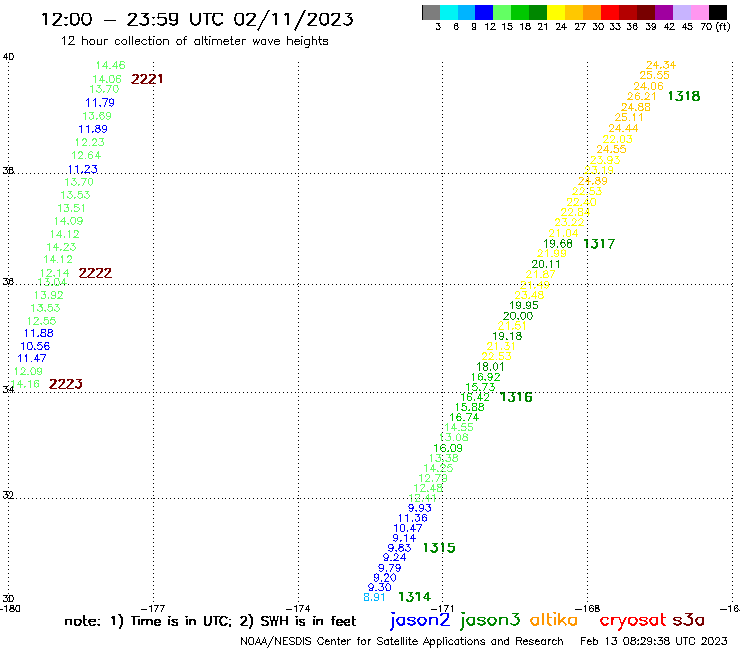Click time marker 1317
The width and height of the screenshot is (740, 650).
[599, 244]
